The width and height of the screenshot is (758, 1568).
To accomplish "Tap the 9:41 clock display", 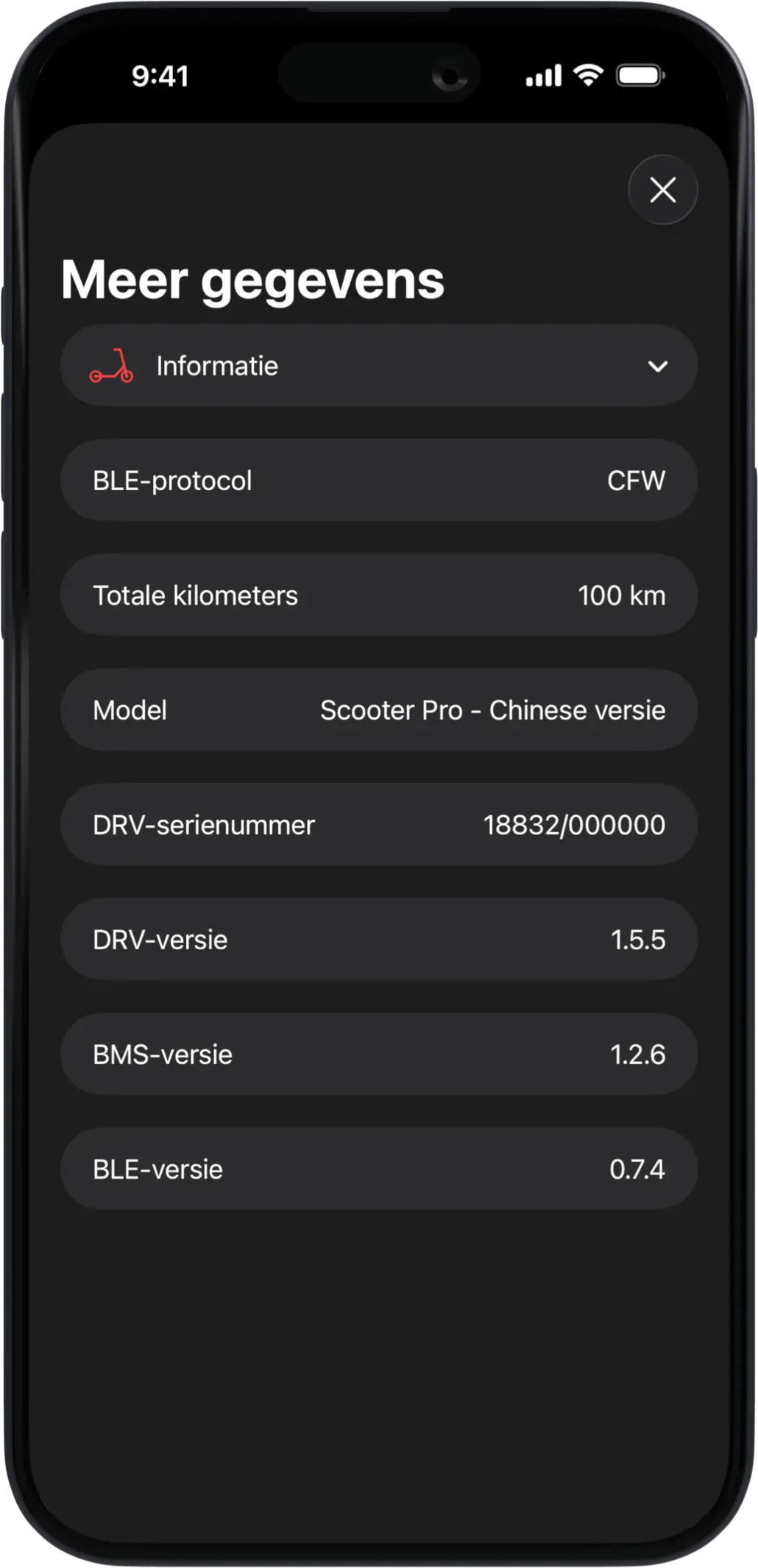I will [160, 76].
